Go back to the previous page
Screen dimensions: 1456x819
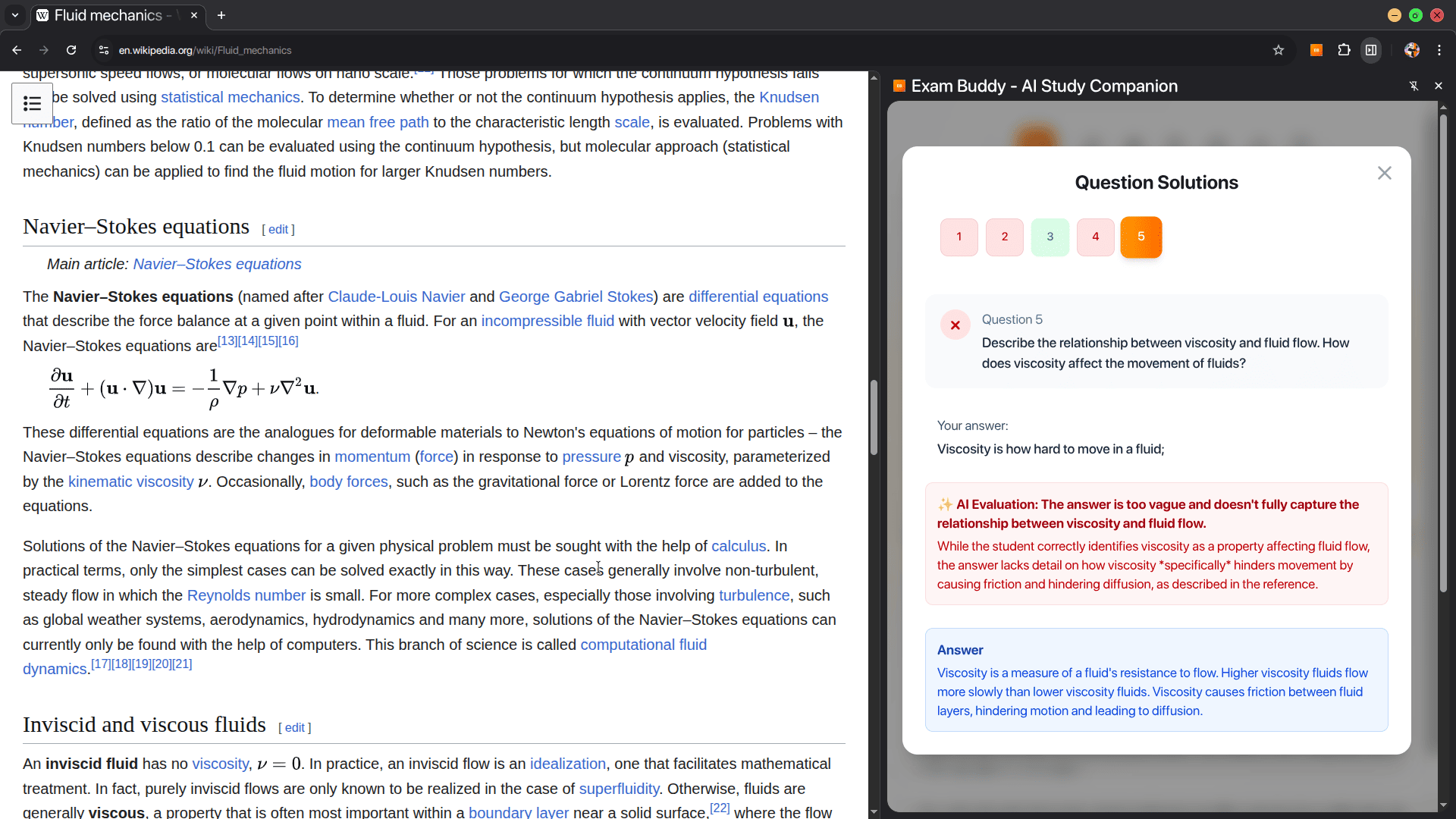pyautogui.click(x=17, y=50)
